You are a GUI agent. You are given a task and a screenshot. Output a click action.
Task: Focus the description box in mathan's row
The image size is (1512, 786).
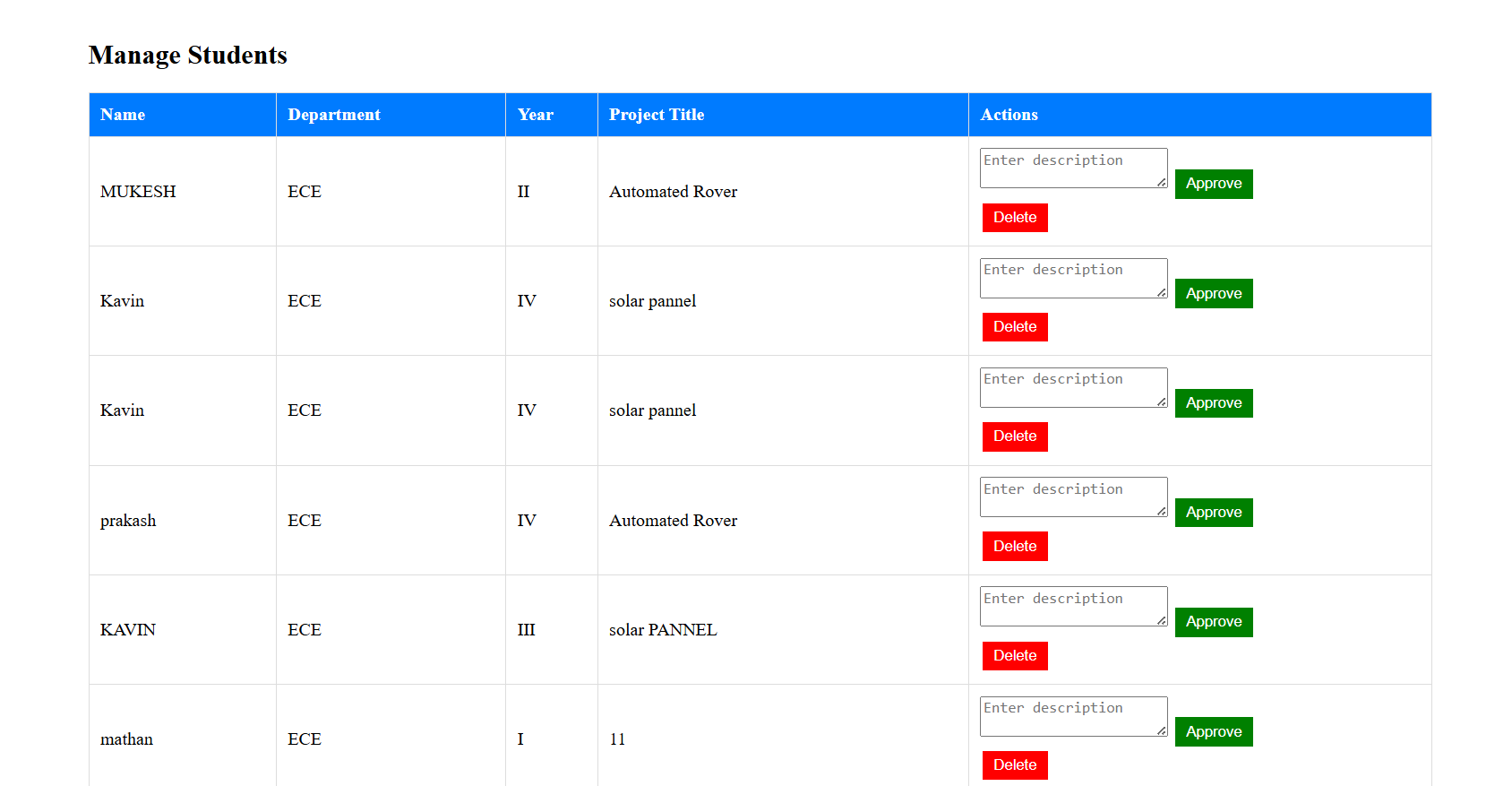click(1074, 717)
